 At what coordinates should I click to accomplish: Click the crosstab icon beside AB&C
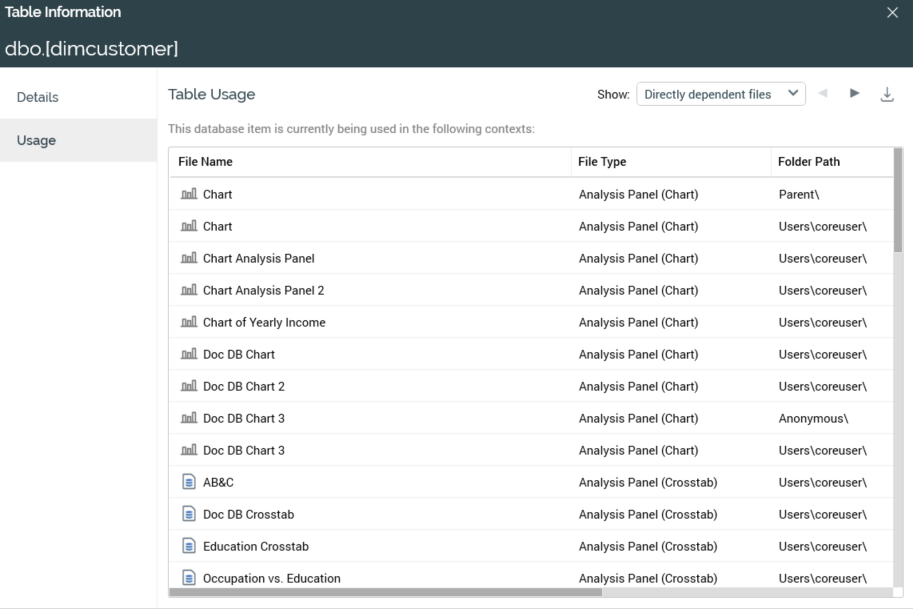click(x=188, y=482)
